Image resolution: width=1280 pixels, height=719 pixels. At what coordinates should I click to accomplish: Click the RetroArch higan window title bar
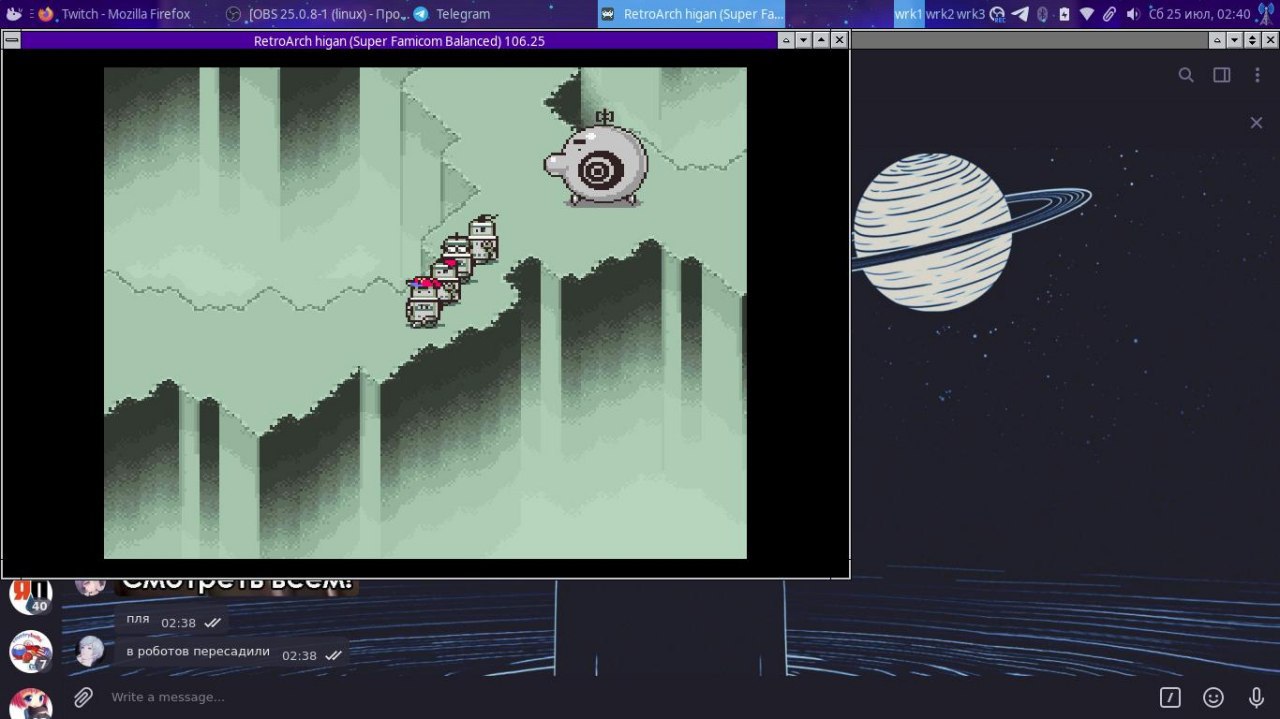(399, 41)
